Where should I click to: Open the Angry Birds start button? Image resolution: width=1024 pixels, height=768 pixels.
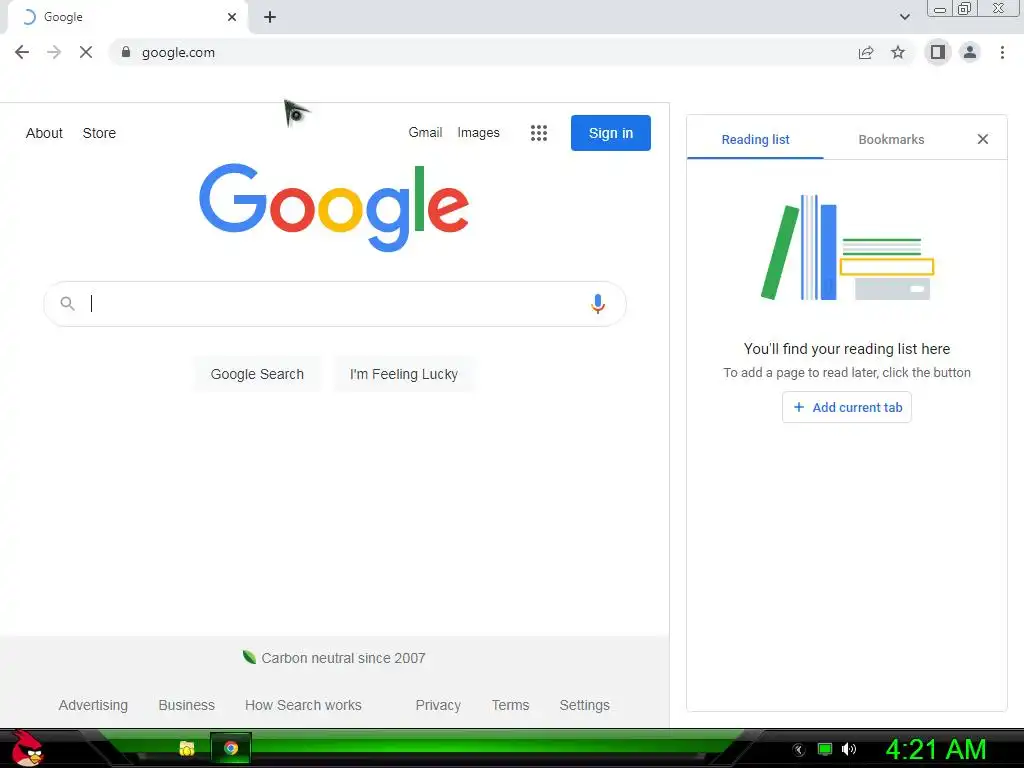26,748
